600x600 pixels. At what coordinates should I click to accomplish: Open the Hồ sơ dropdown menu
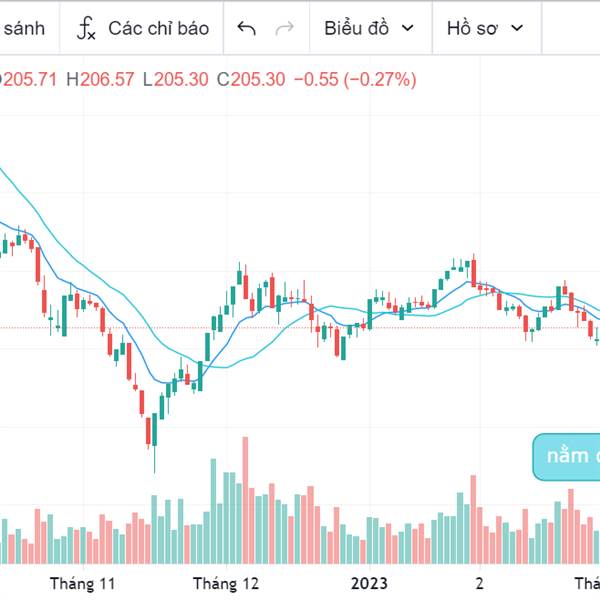coord(472,28)
